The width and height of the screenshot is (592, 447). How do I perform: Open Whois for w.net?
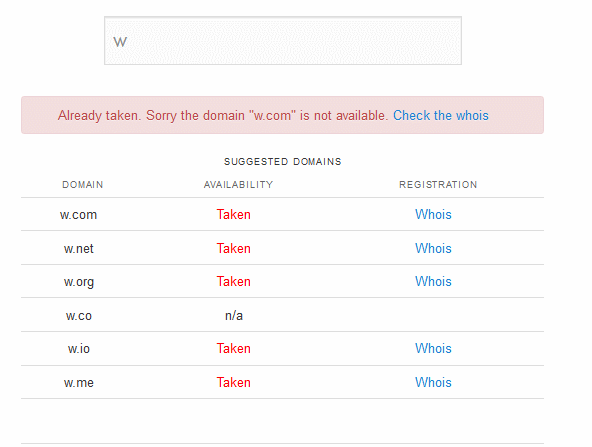point(433,248)
